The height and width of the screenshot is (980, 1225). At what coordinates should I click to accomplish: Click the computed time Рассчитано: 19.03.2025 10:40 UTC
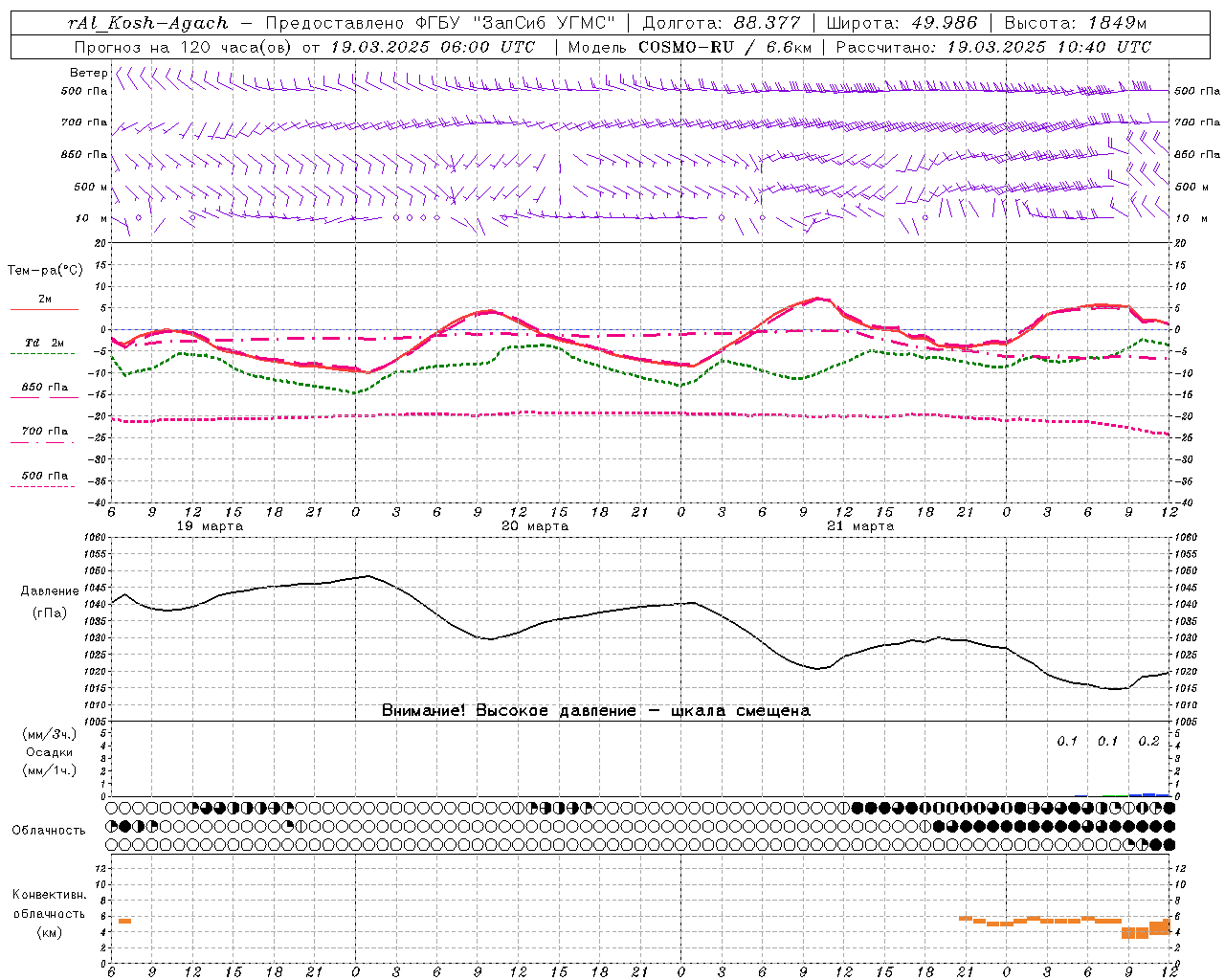coord(993,47)
